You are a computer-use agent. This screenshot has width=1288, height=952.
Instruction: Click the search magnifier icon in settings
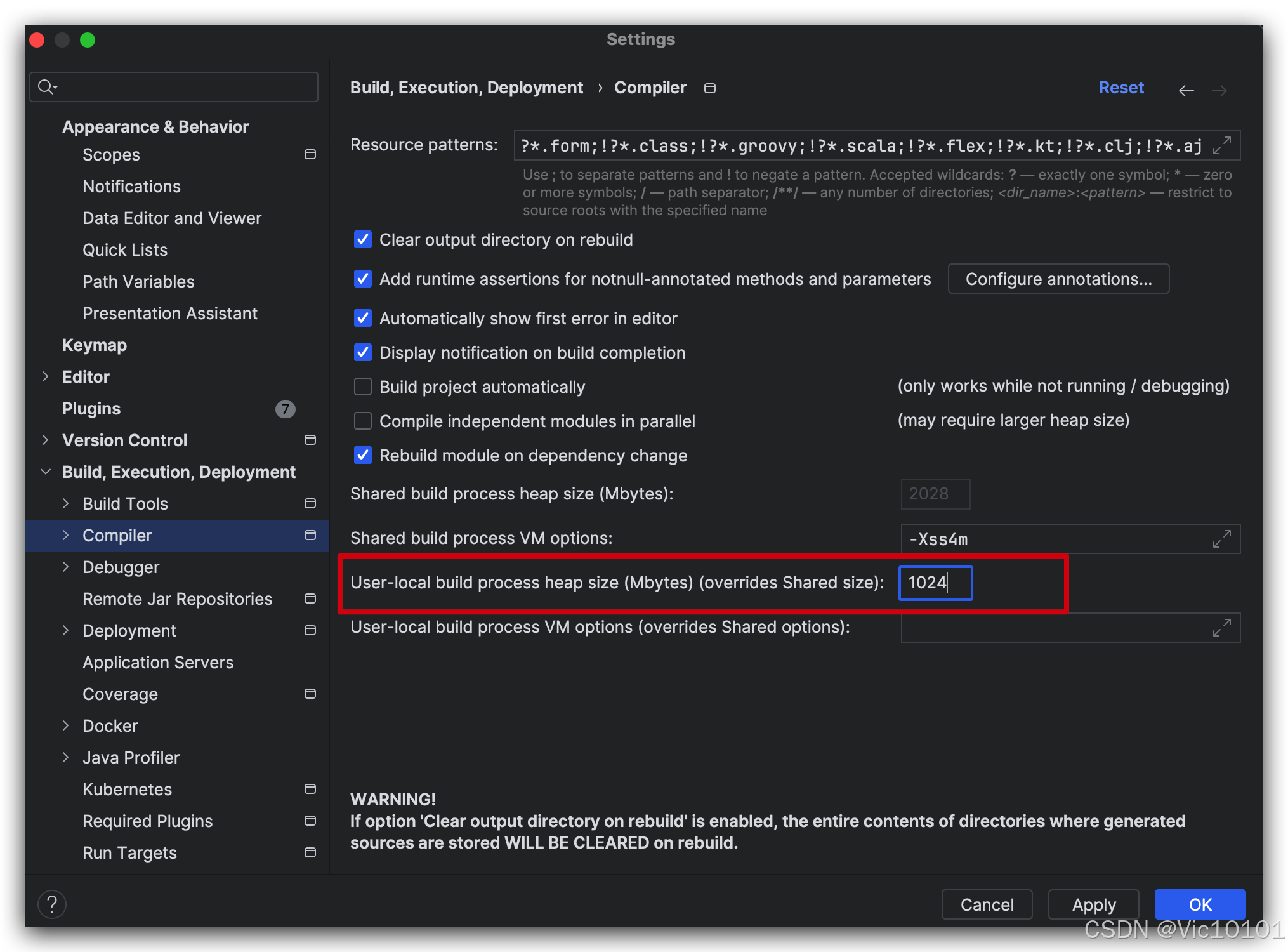click(46, 86)
